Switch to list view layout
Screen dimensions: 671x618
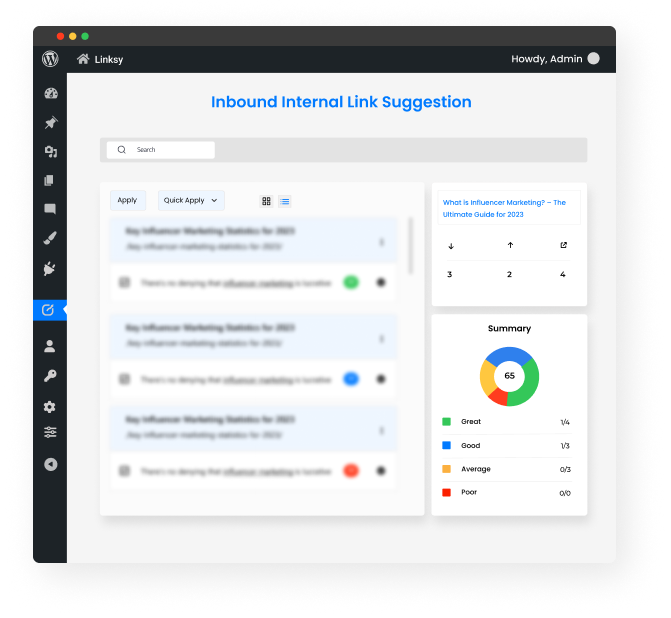[x=285, y=201]
